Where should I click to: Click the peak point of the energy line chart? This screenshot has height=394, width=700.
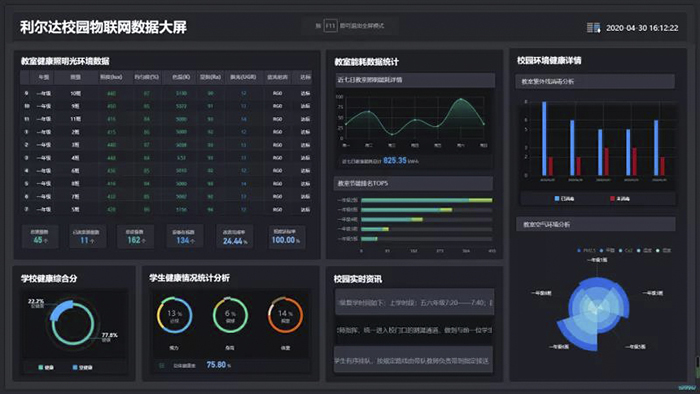(461, 99)
